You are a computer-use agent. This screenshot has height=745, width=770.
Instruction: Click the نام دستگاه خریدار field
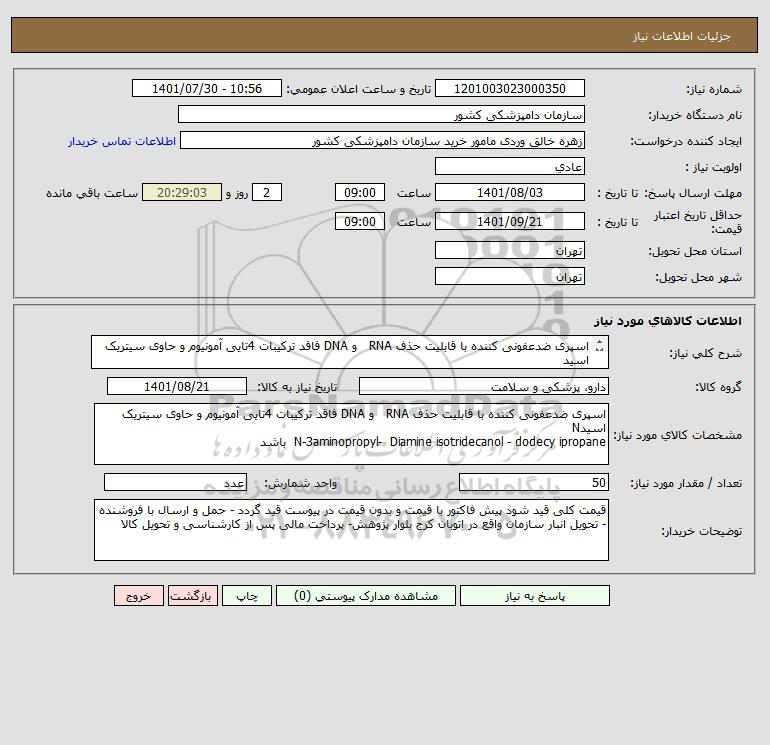coord(381,114)
